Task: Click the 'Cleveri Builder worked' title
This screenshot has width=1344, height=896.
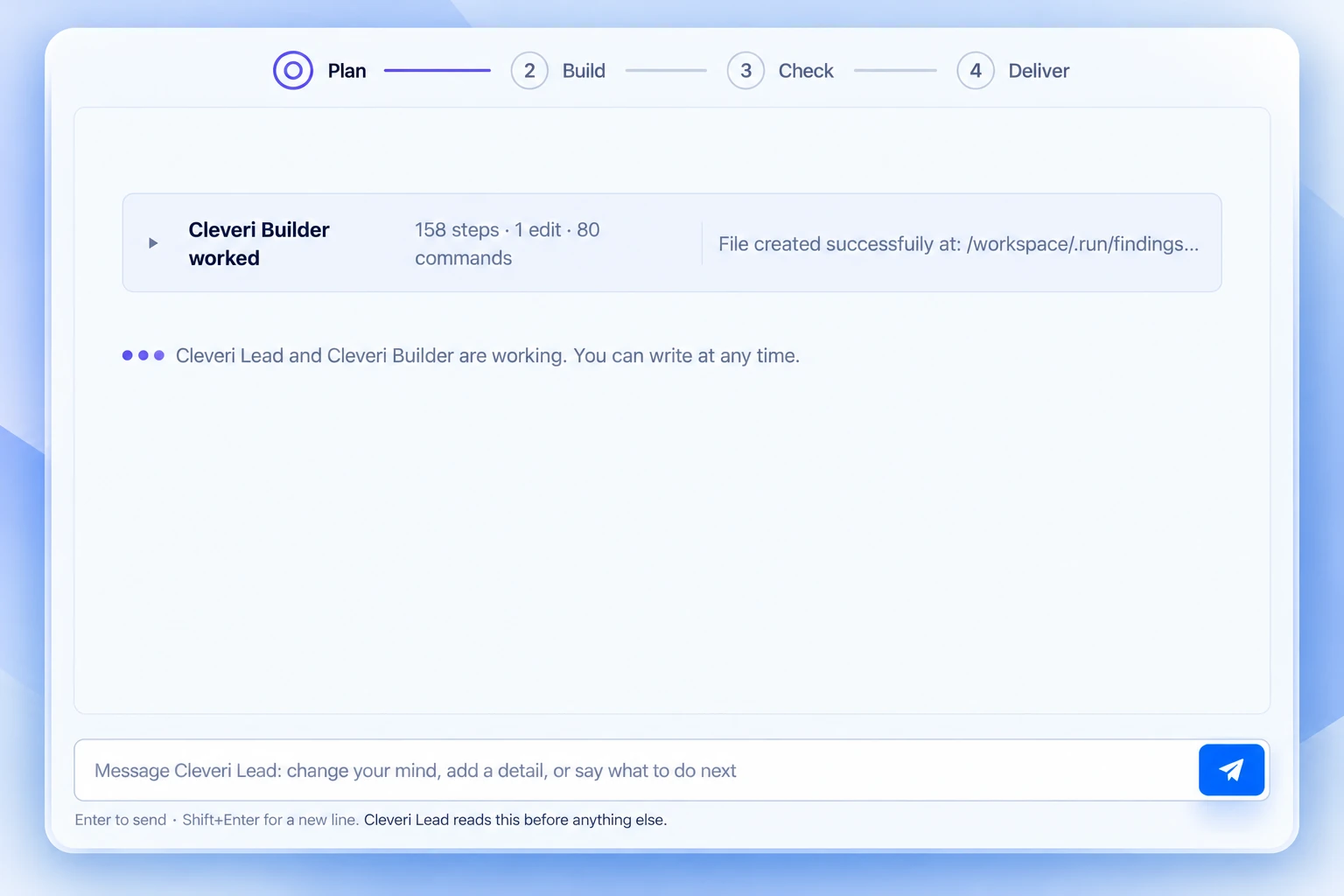Action: tap(259, 243)
